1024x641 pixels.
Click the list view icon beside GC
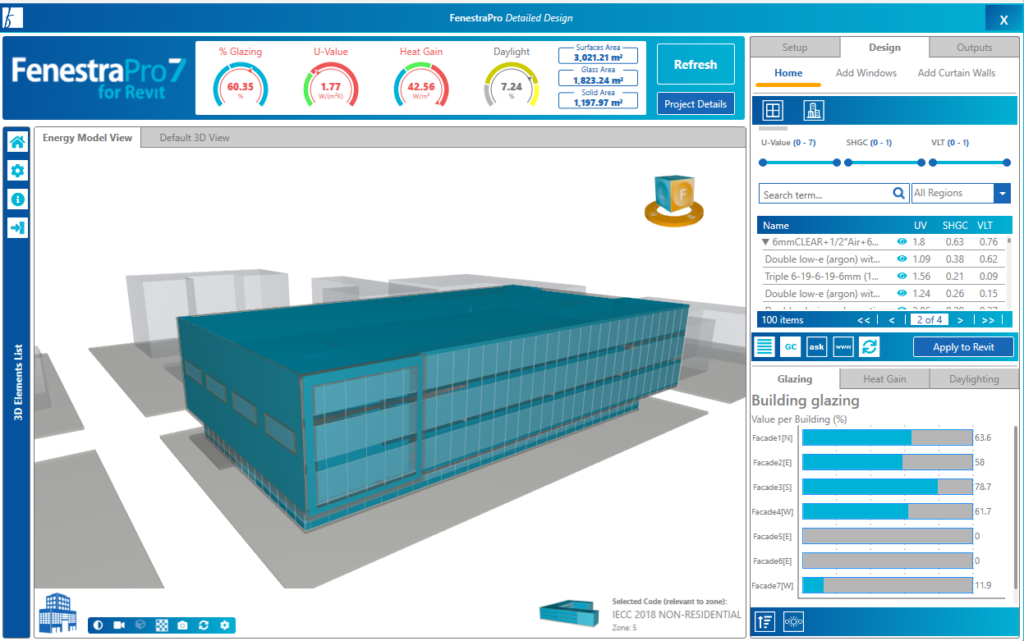(764, 347)
